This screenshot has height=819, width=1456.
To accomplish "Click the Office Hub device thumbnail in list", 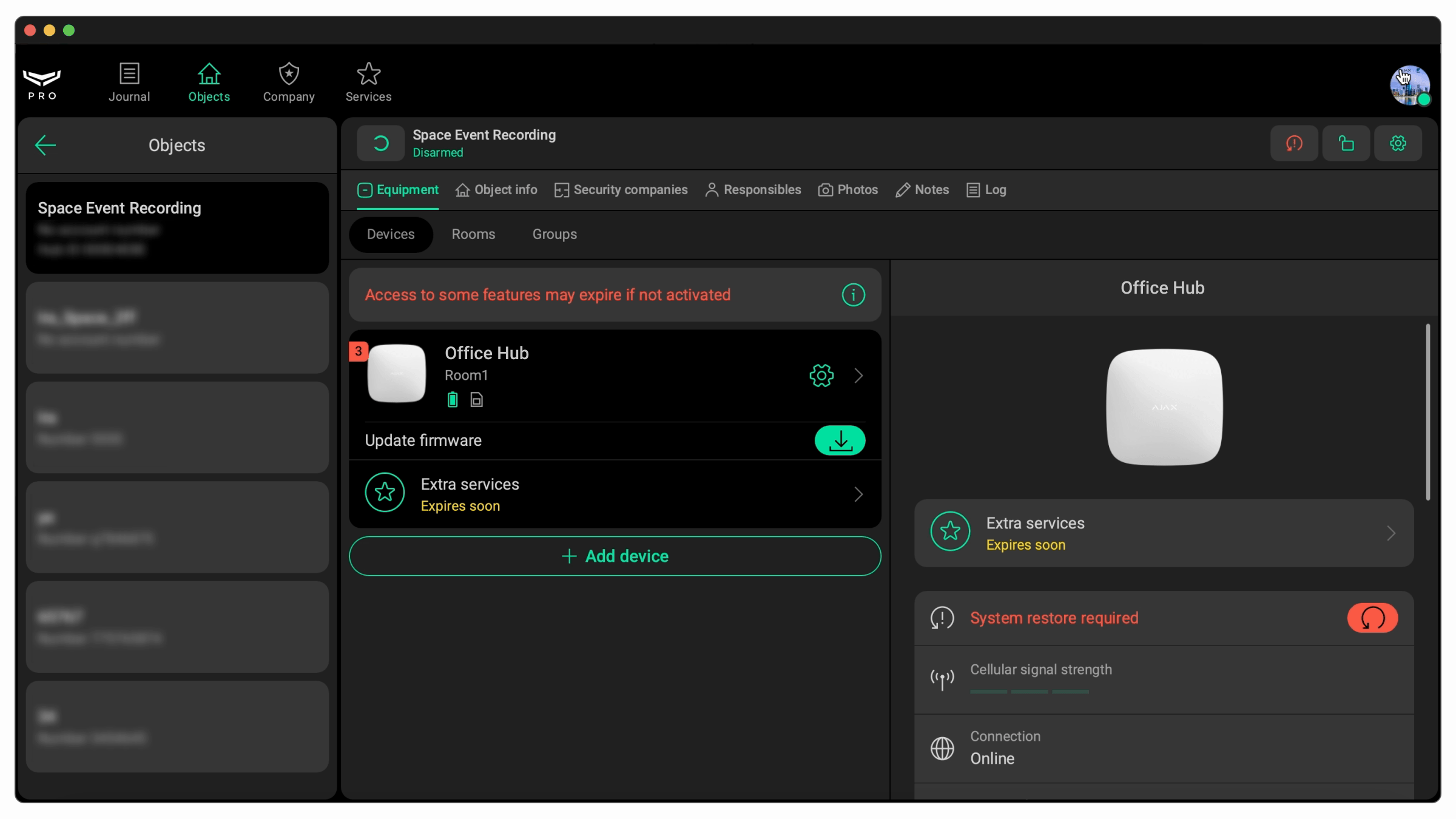I will pos(397,373).
